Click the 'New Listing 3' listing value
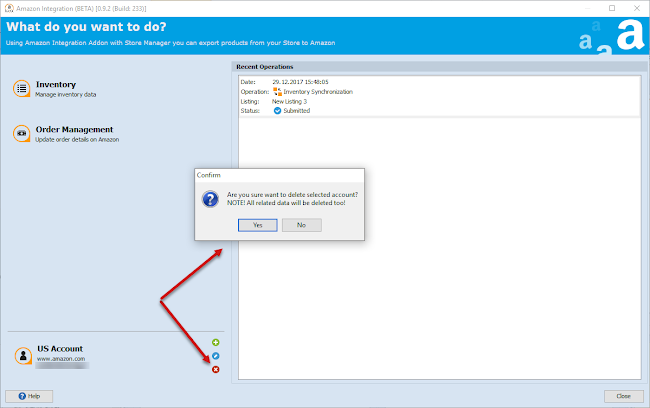The image size is (650, 408). point(289,102)
